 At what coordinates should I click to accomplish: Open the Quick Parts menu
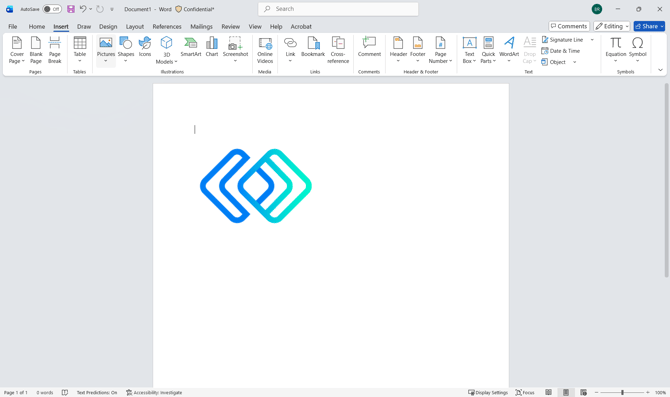tap(488, 50)
